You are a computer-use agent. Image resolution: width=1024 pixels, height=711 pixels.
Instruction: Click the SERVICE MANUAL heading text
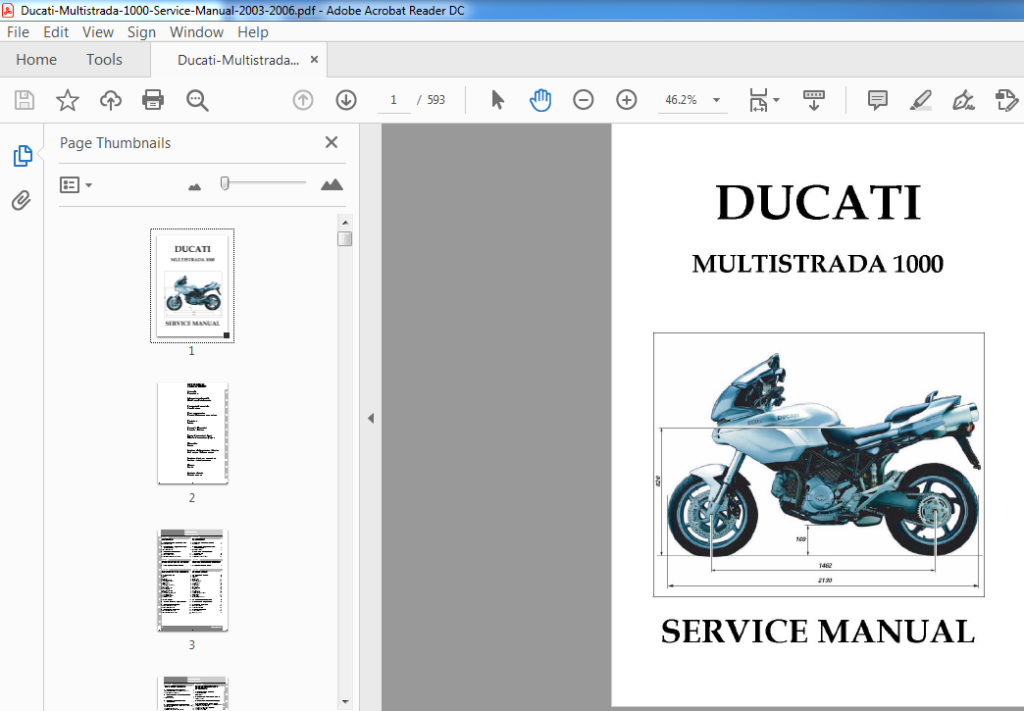click(x=818, y=631)
